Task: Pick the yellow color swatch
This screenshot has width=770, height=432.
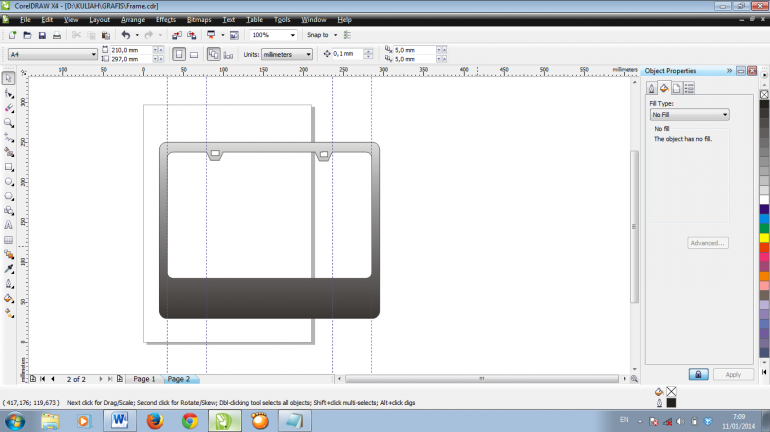Action: coord(764,238)
